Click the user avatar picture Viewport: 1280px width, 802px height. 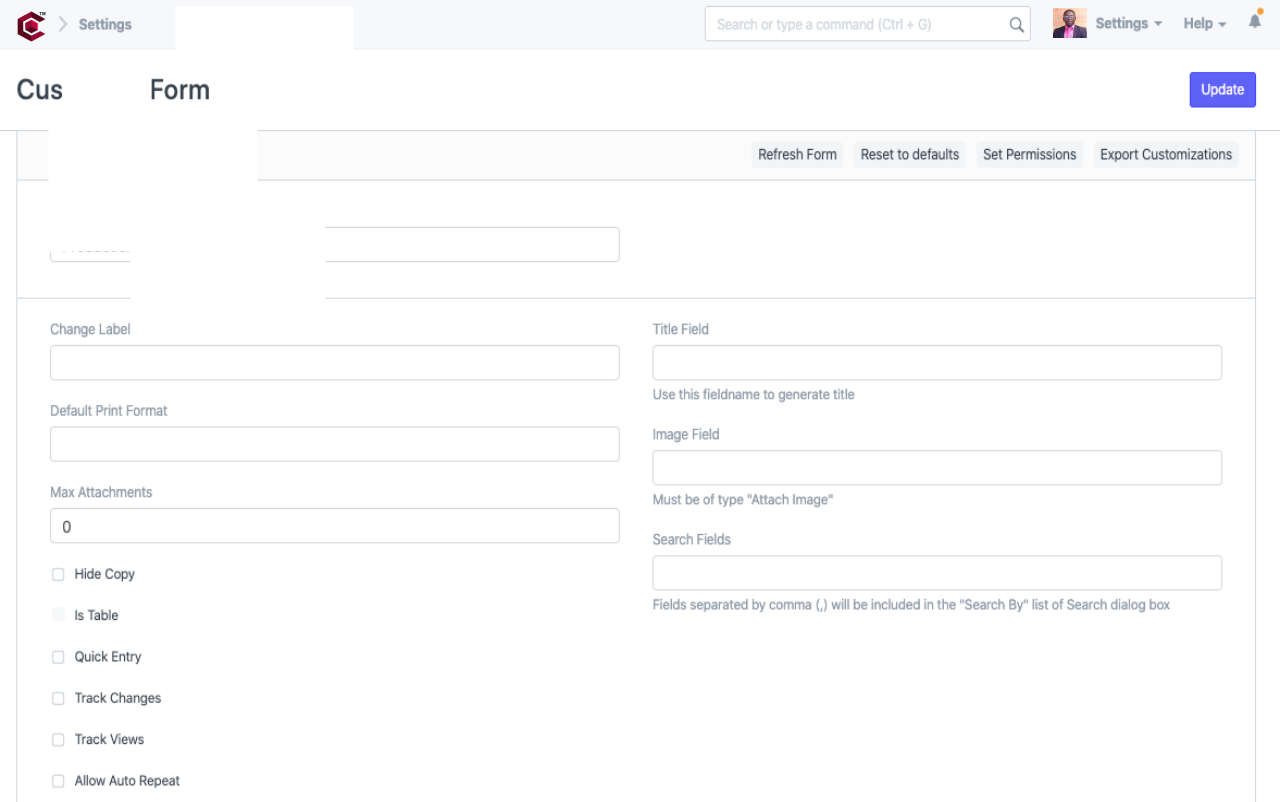(1069, 24)
